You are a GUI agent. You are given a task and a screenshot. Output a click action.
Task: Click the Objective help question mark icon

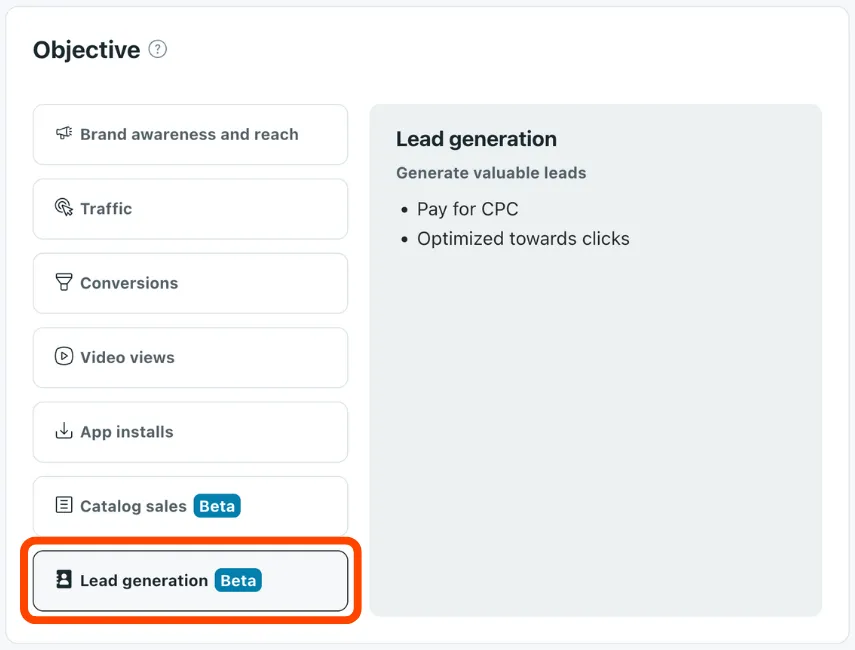point(158,50)
